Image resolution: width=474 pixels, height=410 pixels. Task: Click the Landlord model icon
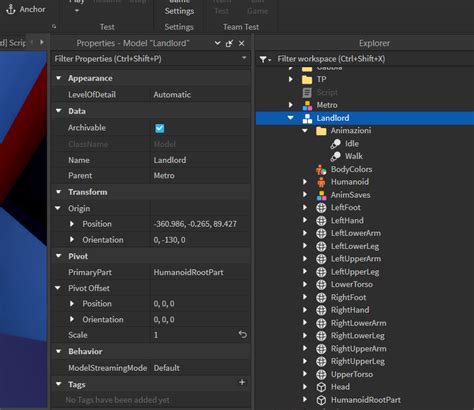tap(307, 118)
